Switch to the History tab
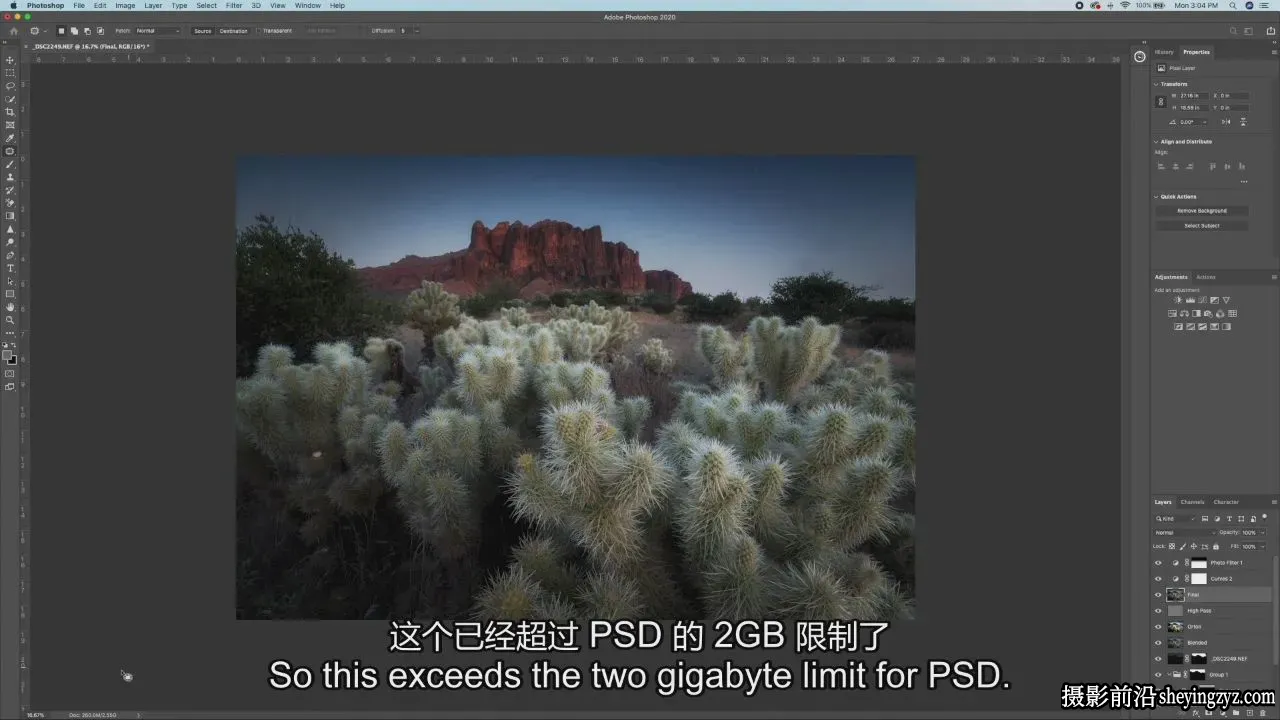 click(1164, 52)
